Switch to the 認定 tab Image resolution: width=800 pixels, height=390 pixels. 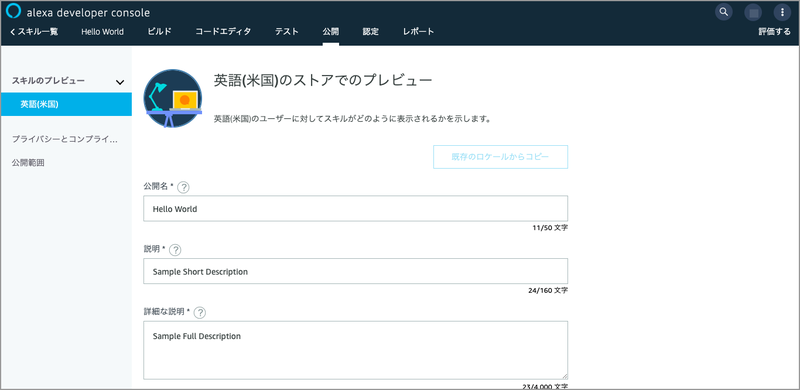[370, 32]
